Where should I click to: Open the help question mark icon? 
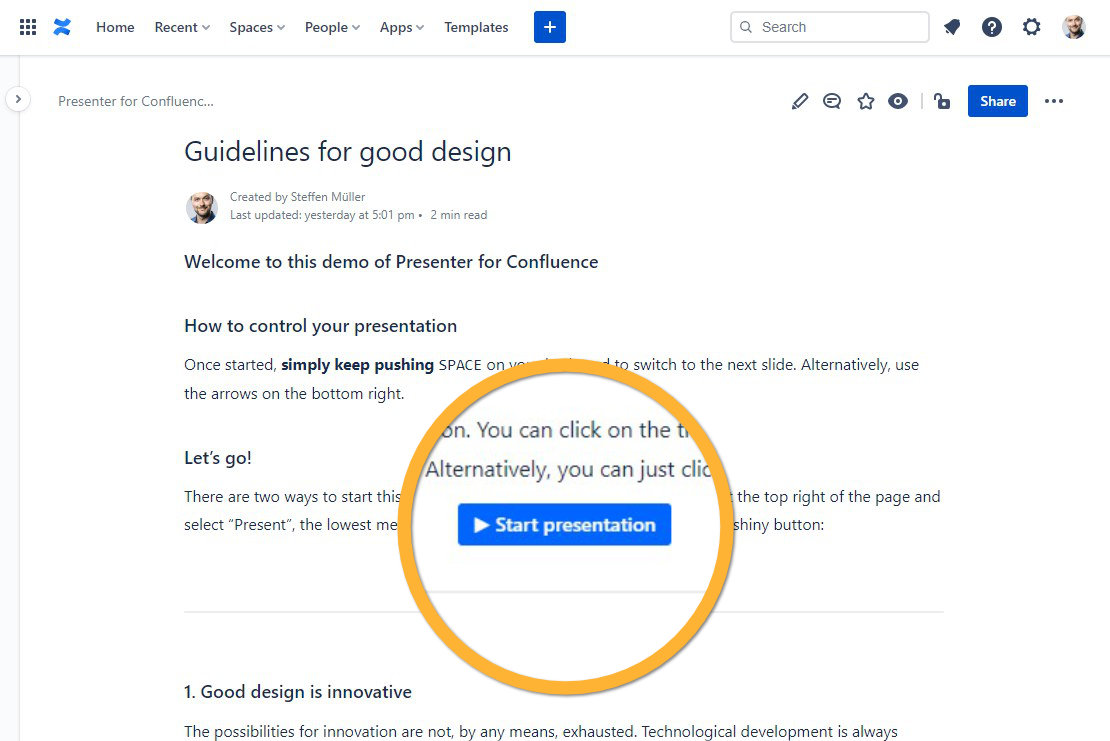click(991, 27)
